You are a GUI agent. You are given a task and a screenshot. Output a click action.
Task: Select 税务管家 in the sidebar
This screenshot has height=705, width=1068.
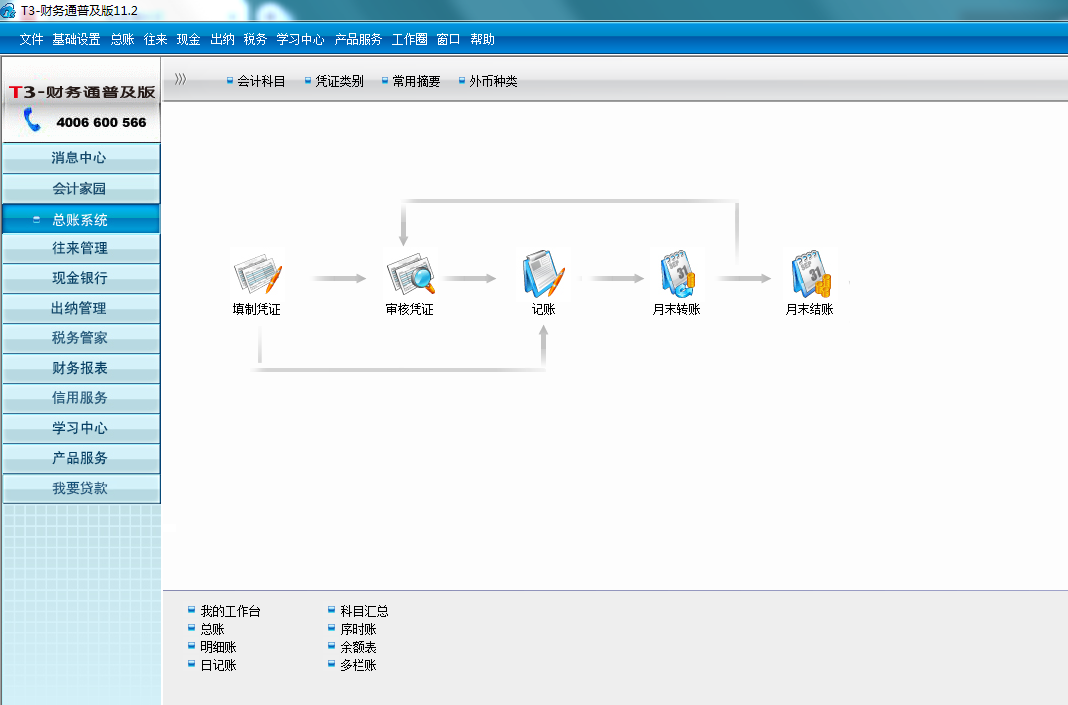click(x=81, y=339)
